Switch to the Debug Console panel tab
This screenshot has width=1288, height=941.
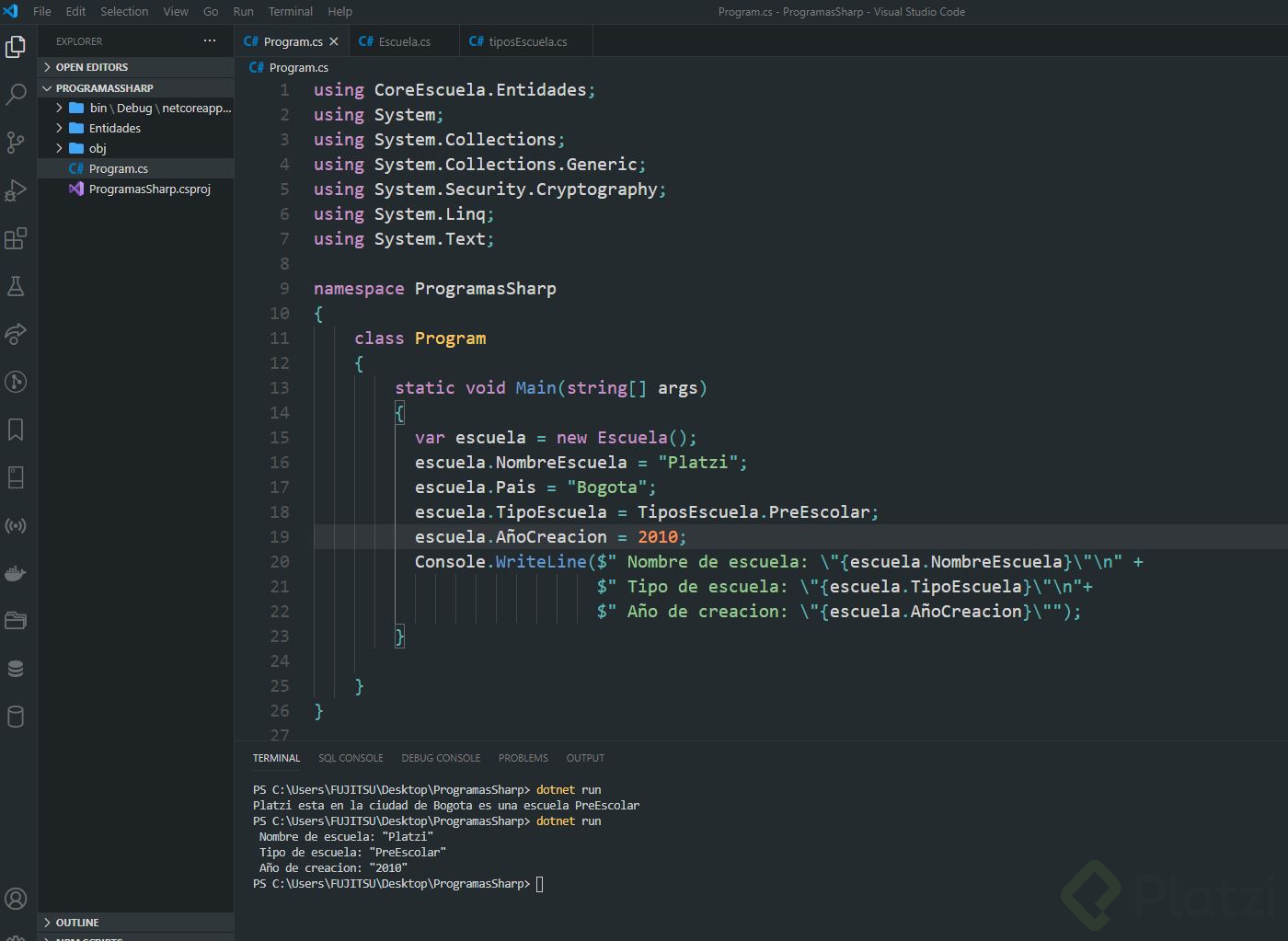pyautogui.click(x=441, y=758)
